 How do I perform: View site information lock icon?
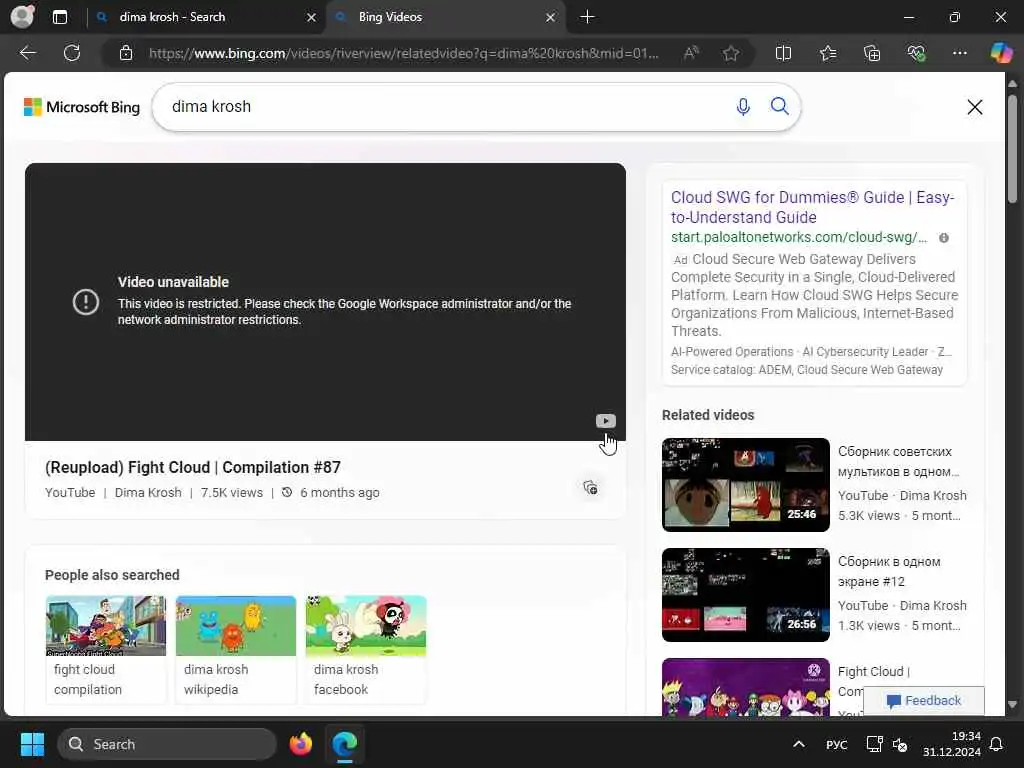click(x=126, y=53)
